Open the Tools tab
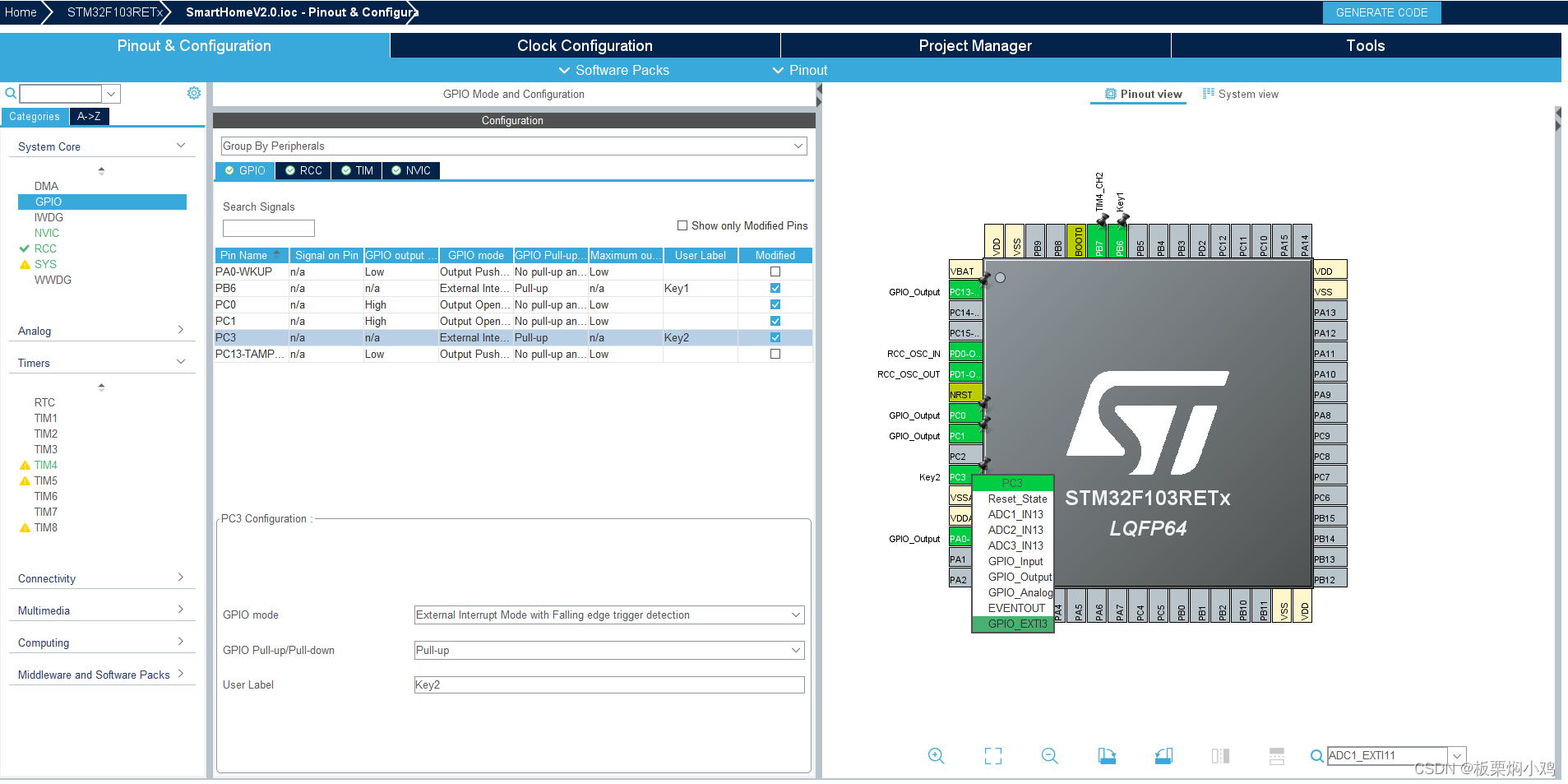The image size is (1568, 784). (1366, 45)
